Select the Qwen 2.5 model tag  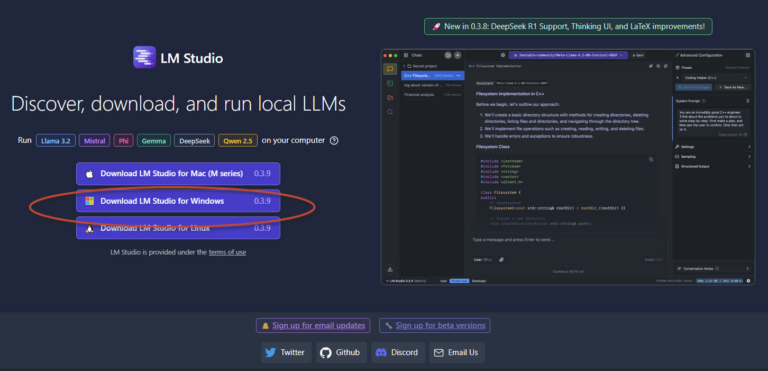click(x=238, y=141)
